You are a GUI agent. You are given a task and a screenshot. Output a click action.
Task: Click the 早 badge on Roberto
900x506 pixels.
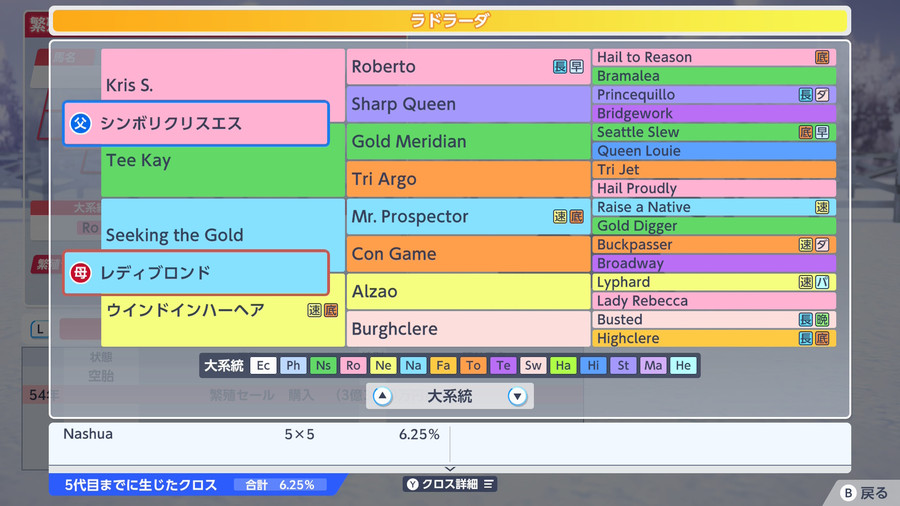pyautogui.click(x=576, y=67)
